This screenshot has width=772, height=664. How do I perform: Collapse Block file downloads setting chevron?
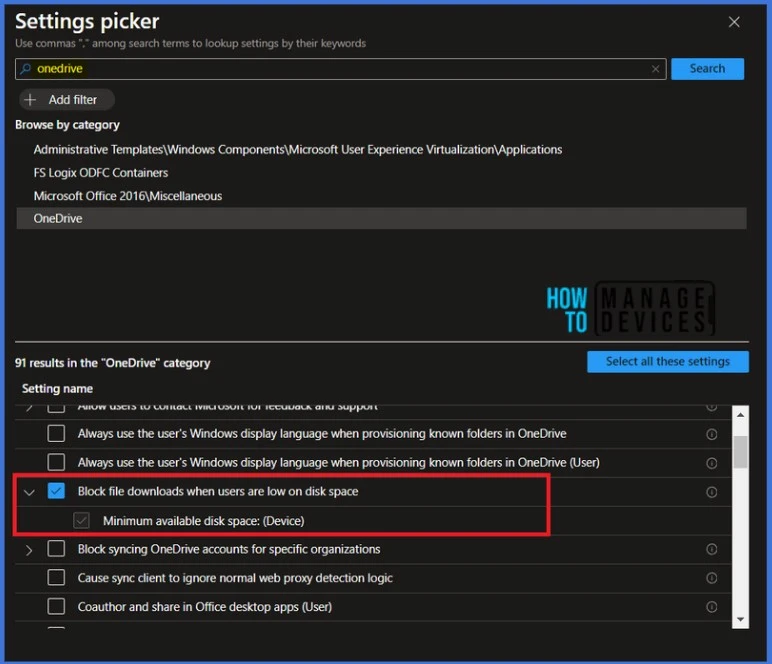pyautogui.click(x=29, y=492)
